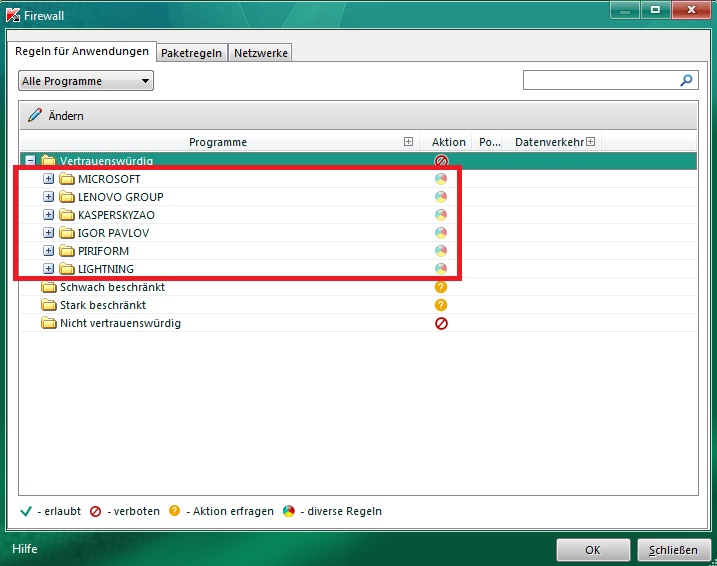Click diverse rules icon in MICROSOFT row
The width and height of the screenshot is (717, 566).
click(x=441, y=179)
